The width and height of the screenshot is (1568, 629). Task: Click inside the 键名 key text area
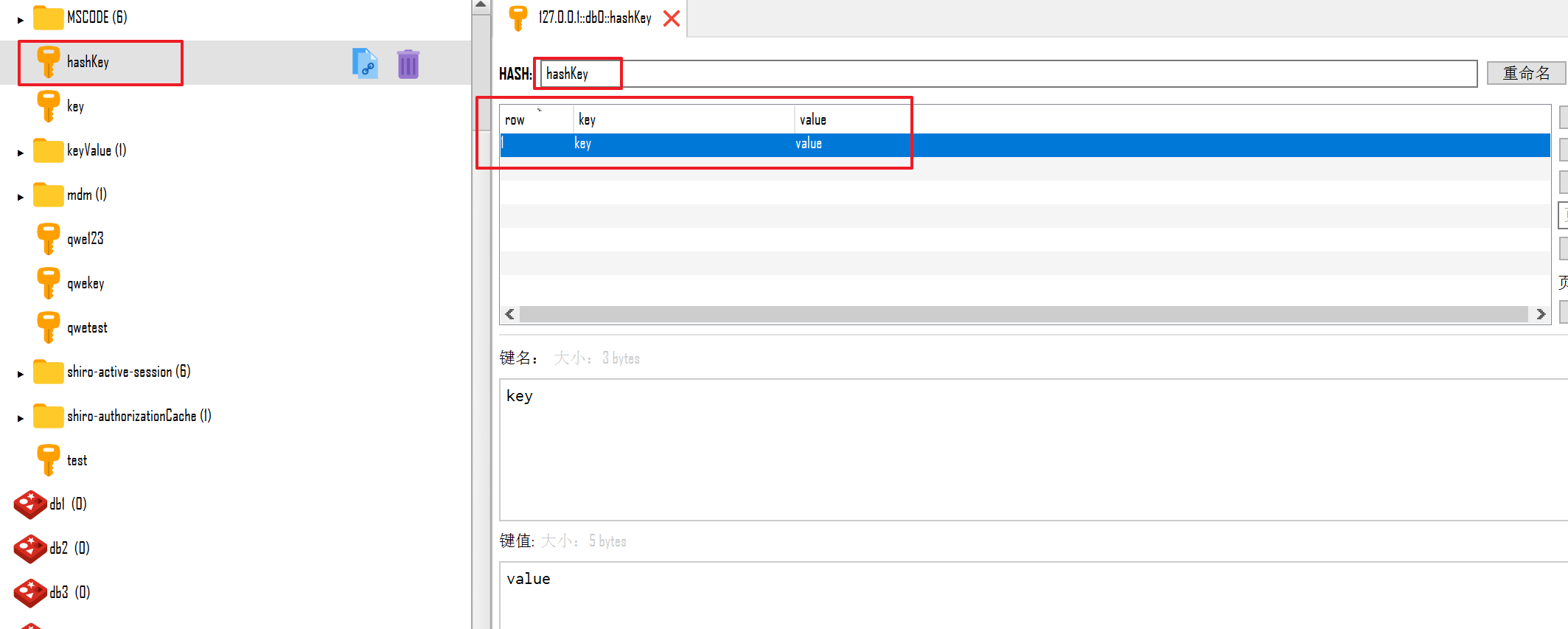pos(1034,450)
